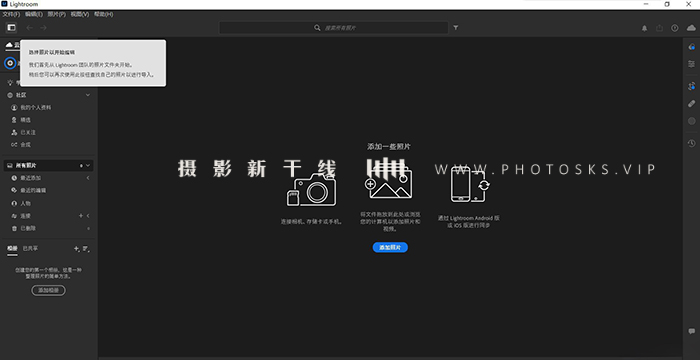Open the Edit sliders panel icon
Viewport: 700px width, 360px height.
(x=692, y=64)
